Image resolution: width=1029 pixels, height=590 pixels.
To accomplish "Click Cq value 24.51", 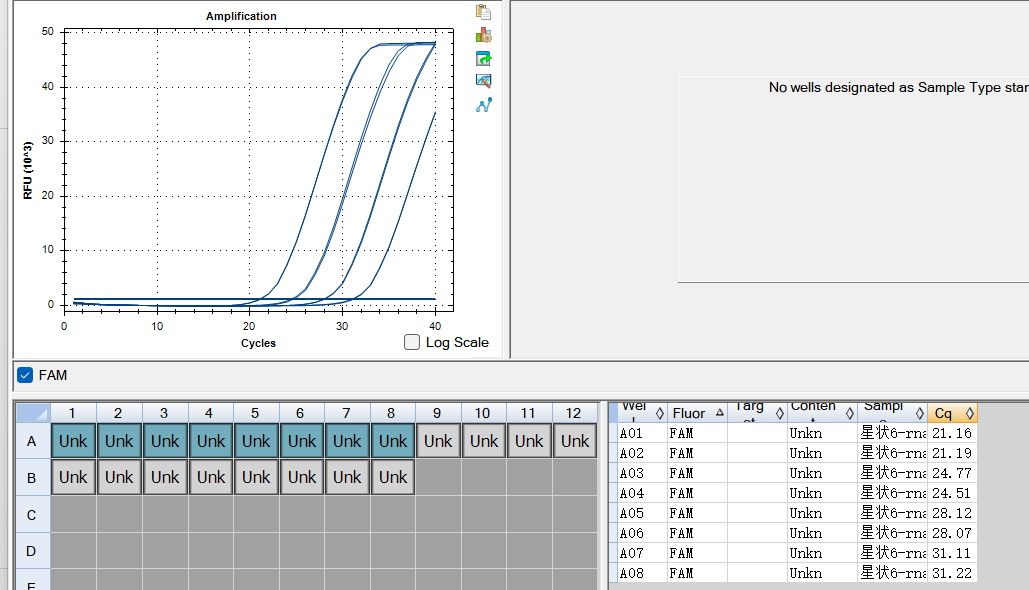I will [952, 493].
